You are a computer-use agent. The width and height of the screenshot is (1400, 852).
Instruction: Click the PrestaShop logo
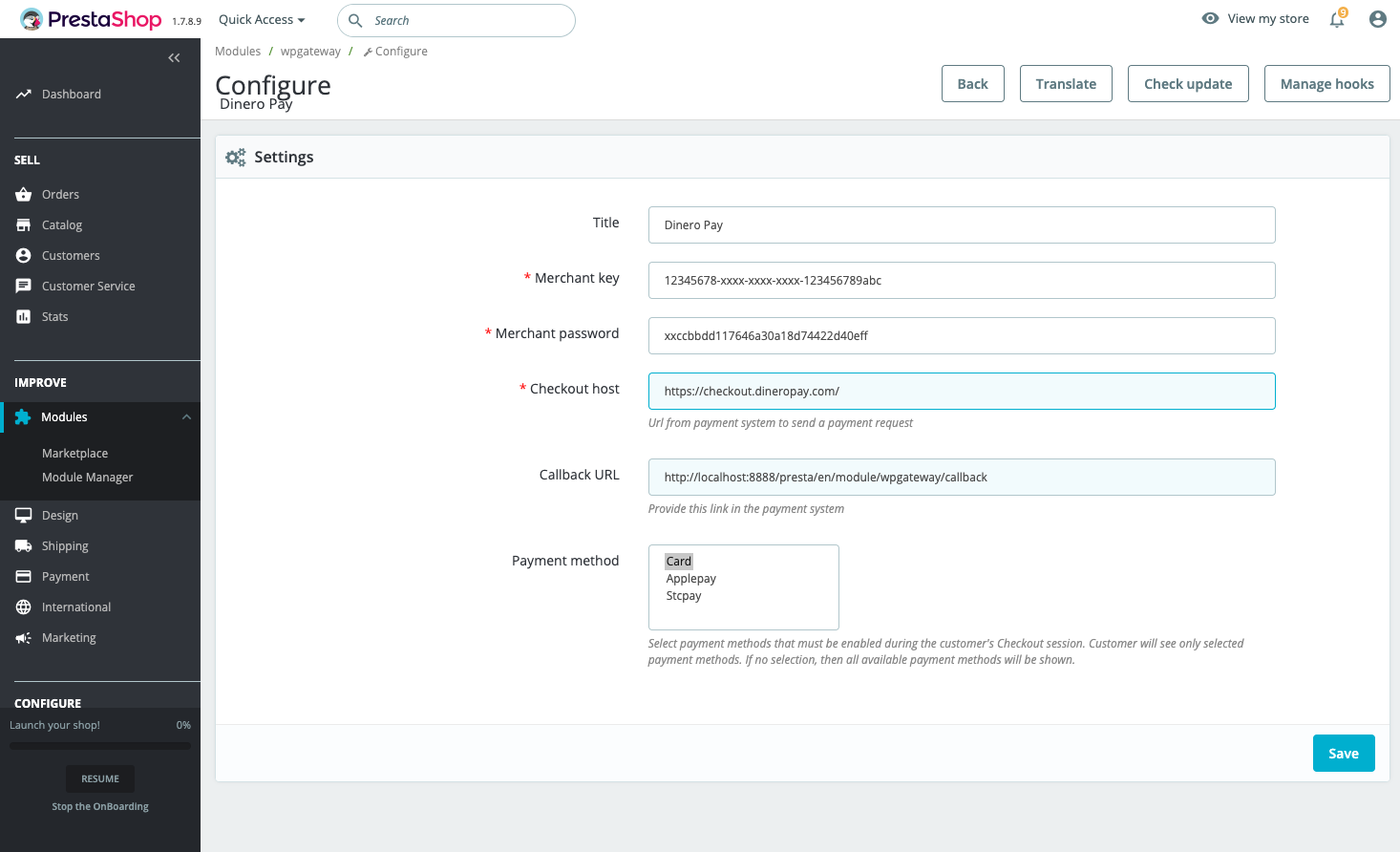91,19
